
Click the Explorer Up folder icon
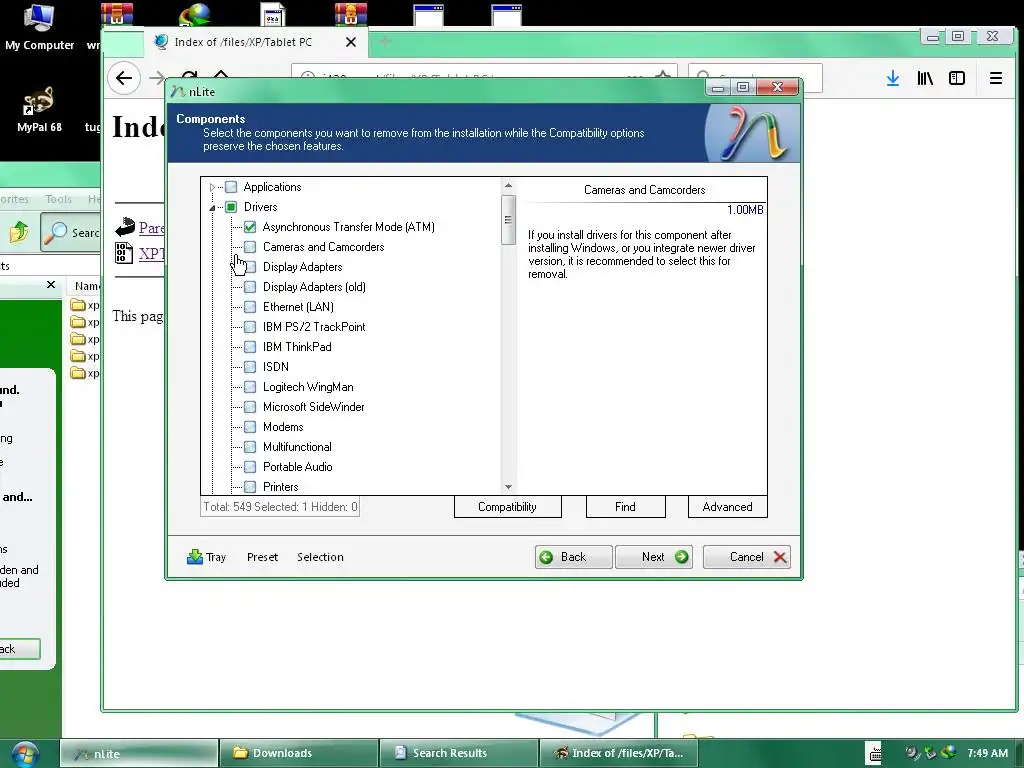pos(18,232)
